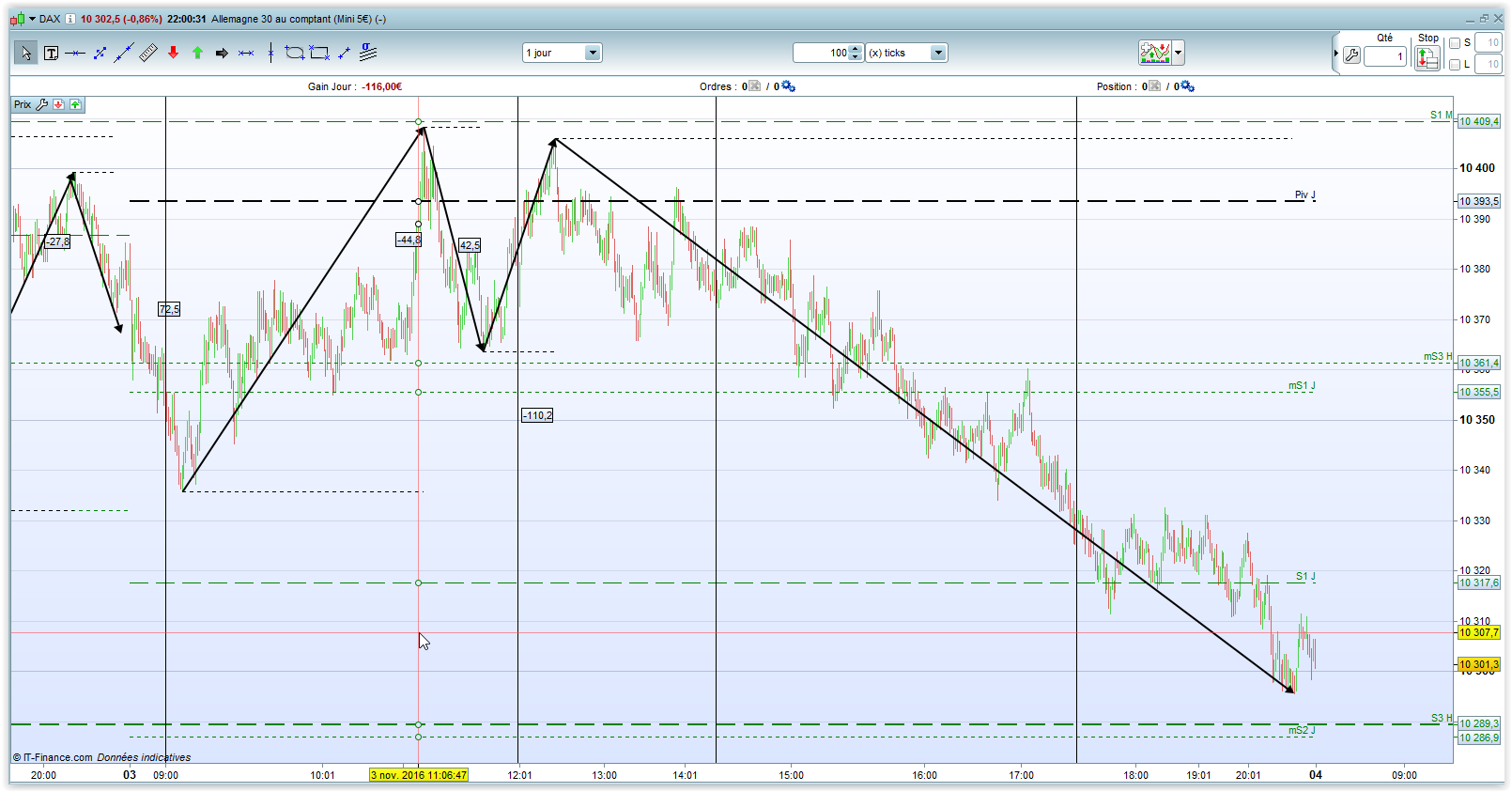Click the highlighted '3 nov. 2016 11:06:47' time label
The width and height of the screenshot is (1512, 792).
(419, 775)
